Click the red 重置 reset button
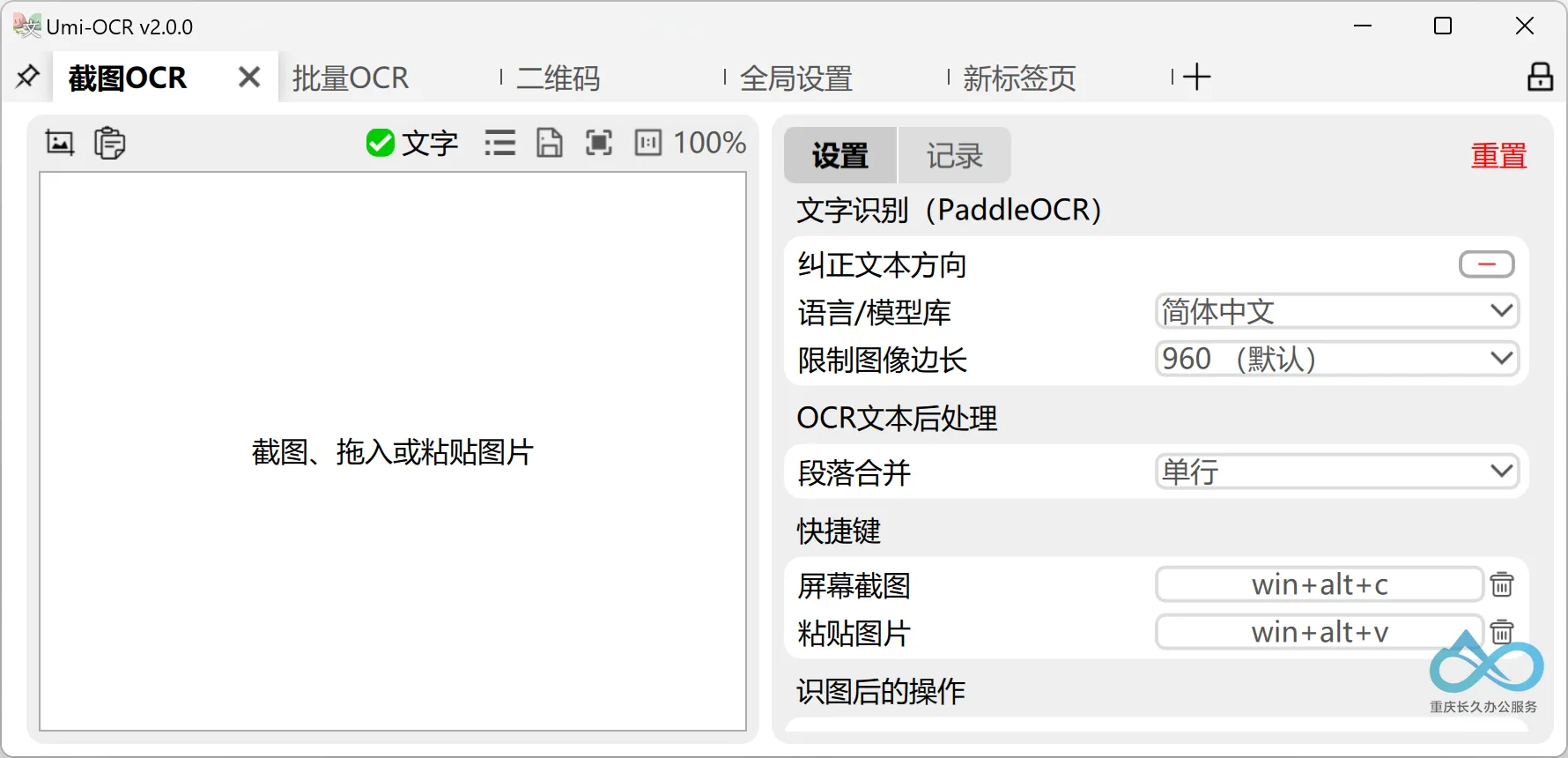The width and height of the screenshot is (1568, 758). coord(1498,156)
